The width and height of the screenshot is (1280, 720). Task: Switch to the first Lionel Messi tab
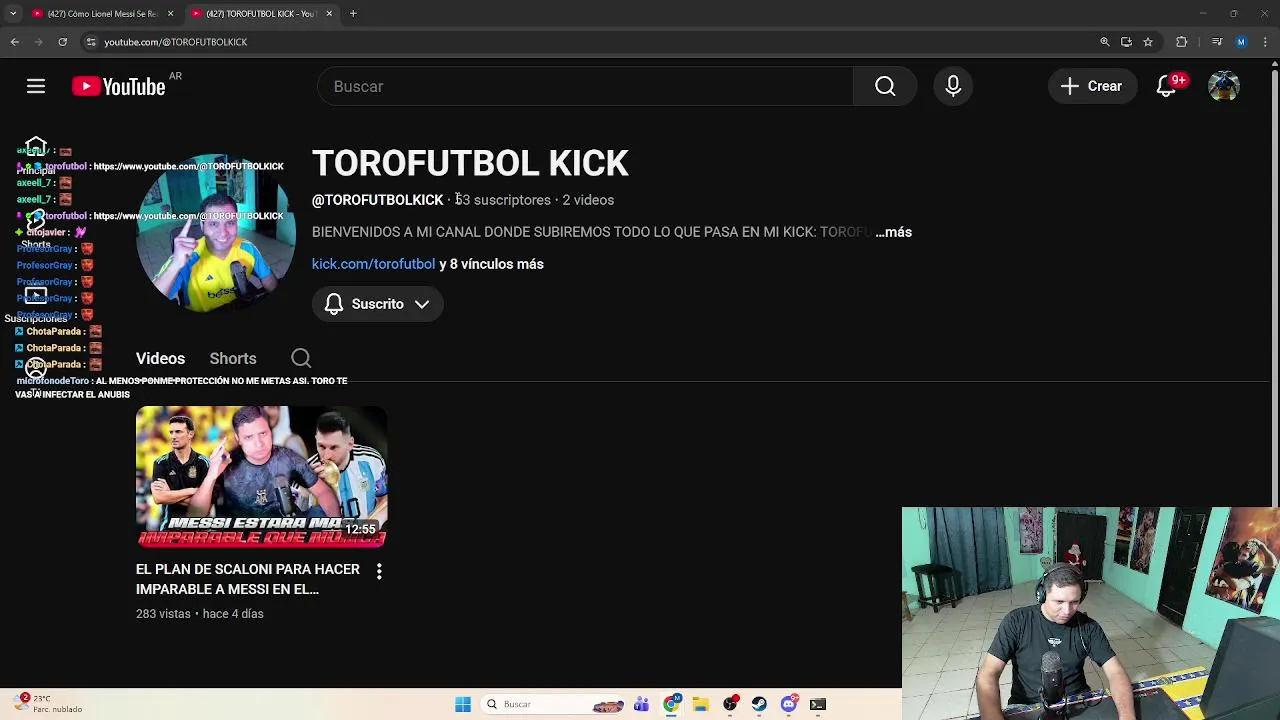click(x=103, y=14)
